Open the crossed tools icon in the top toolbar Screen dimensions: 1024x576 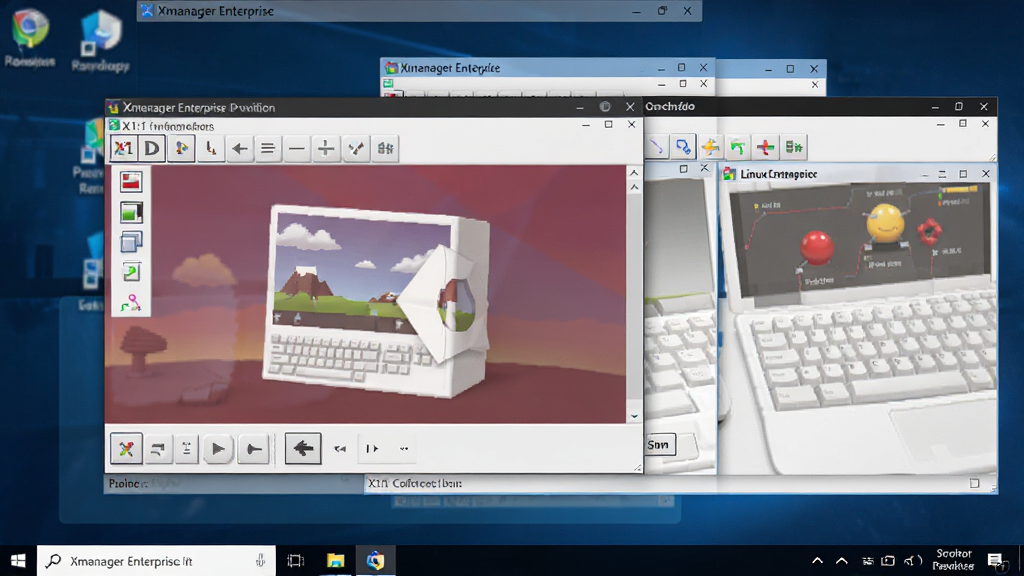(x=356, y=148)
